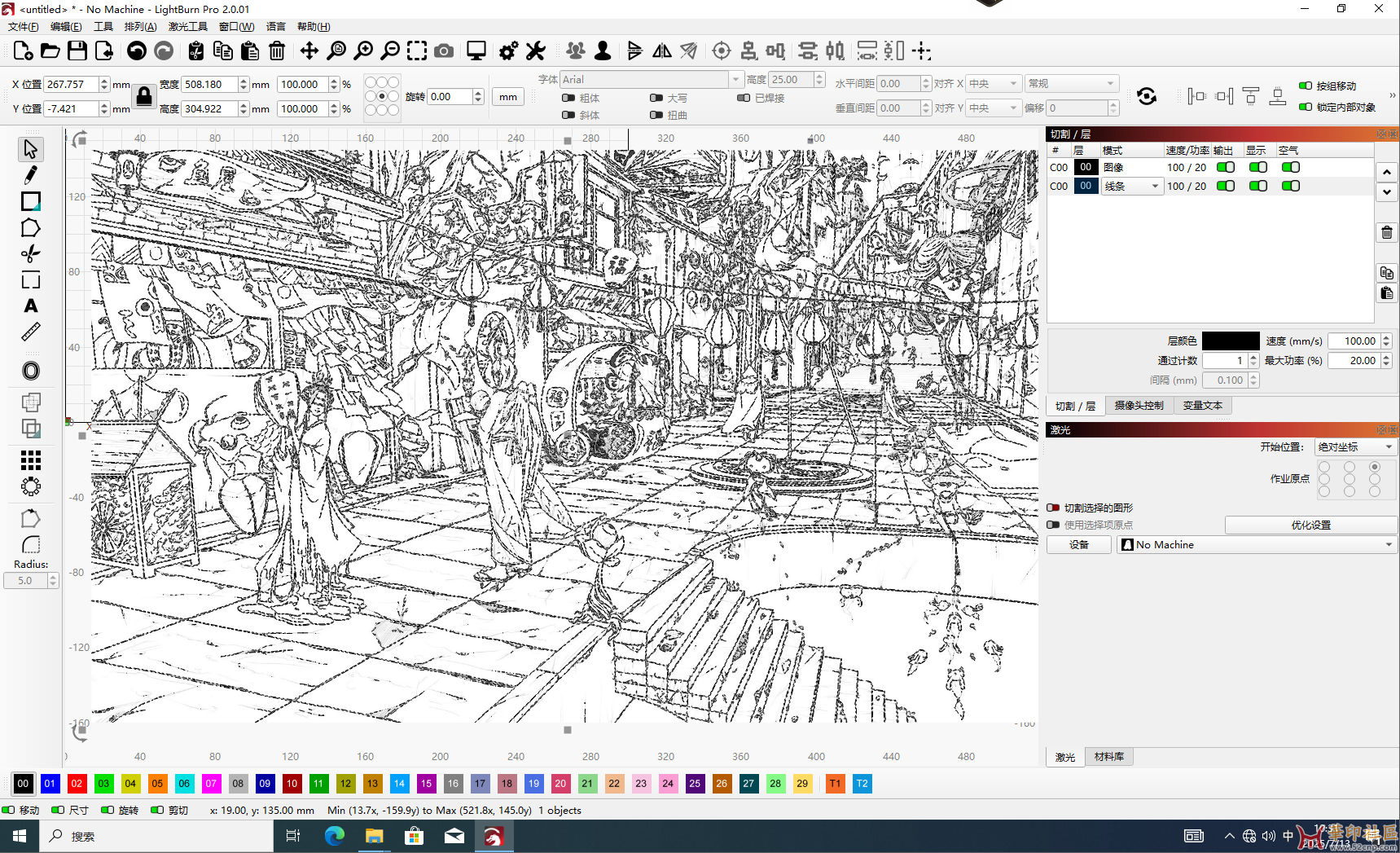Select the Rectangle tool
Screen dimensions: 1400x853
pos(31,201)
